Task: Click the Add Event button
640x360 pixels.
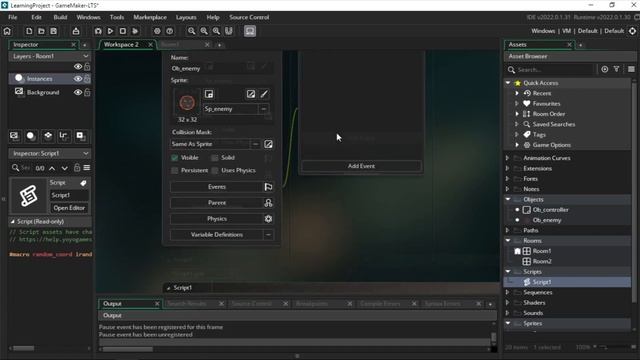Action: [x=361, y=166]
